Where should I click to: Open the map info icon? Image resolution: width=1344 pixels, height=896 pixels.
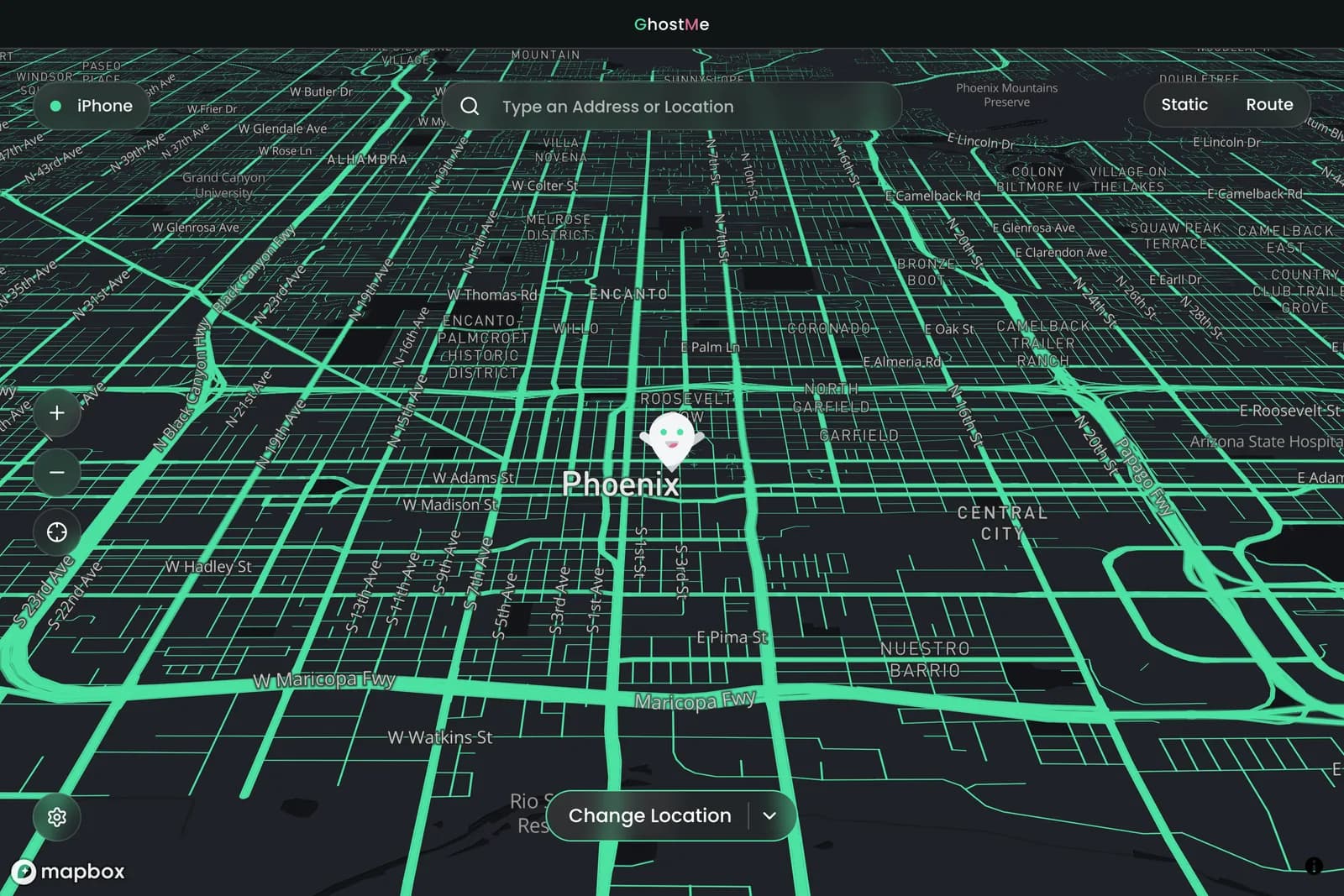click(x=1314, y=866)
